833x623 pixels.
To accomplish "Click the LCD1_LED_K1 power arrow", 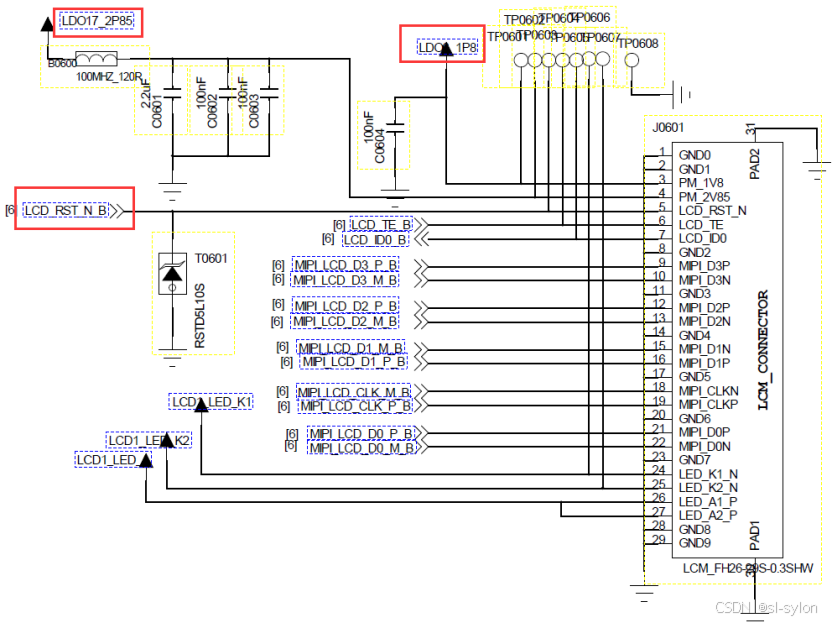I will [201, 405].
